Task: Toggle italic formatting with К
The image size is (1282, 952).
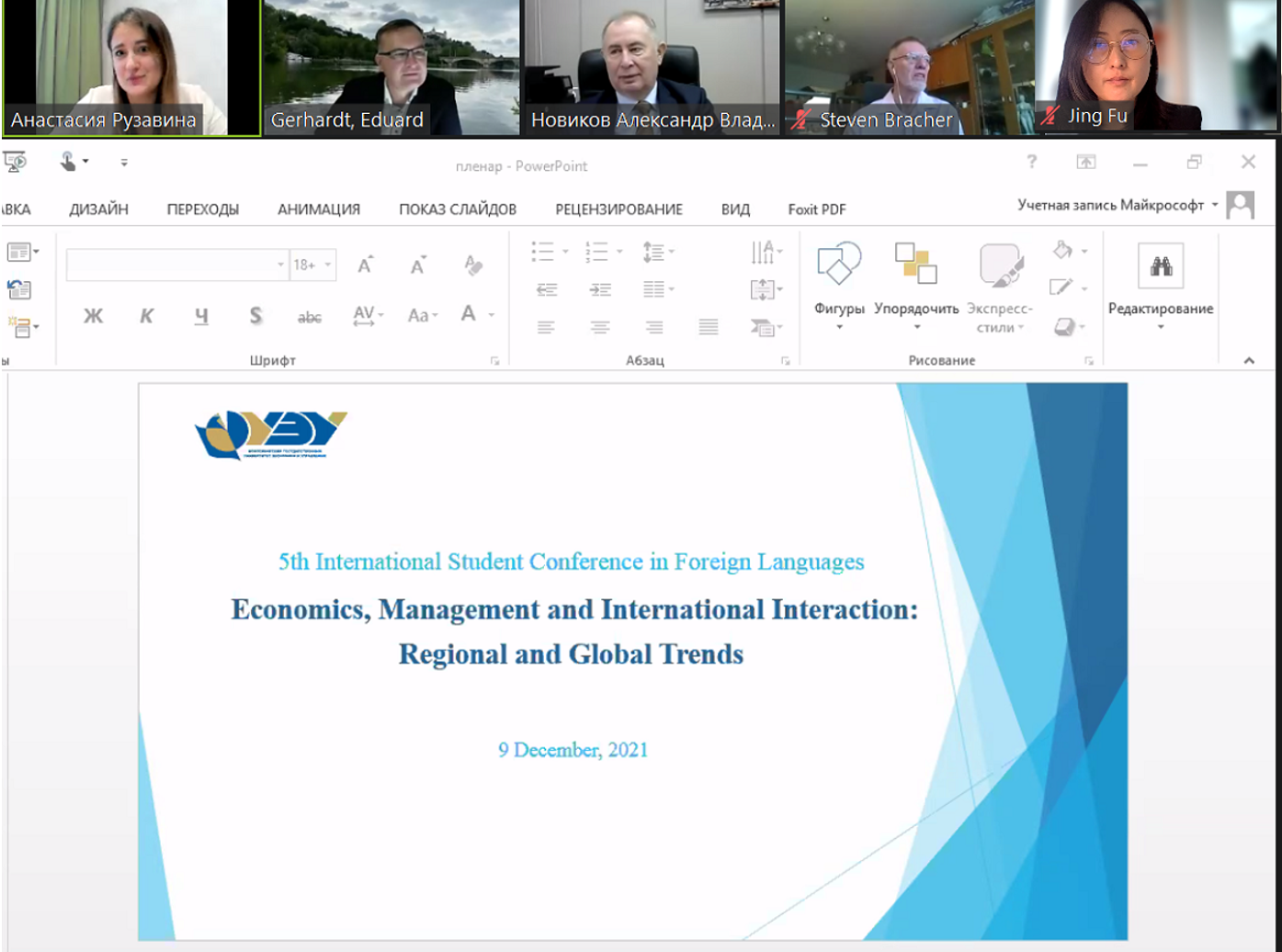Action: click(x=146, y=316)
